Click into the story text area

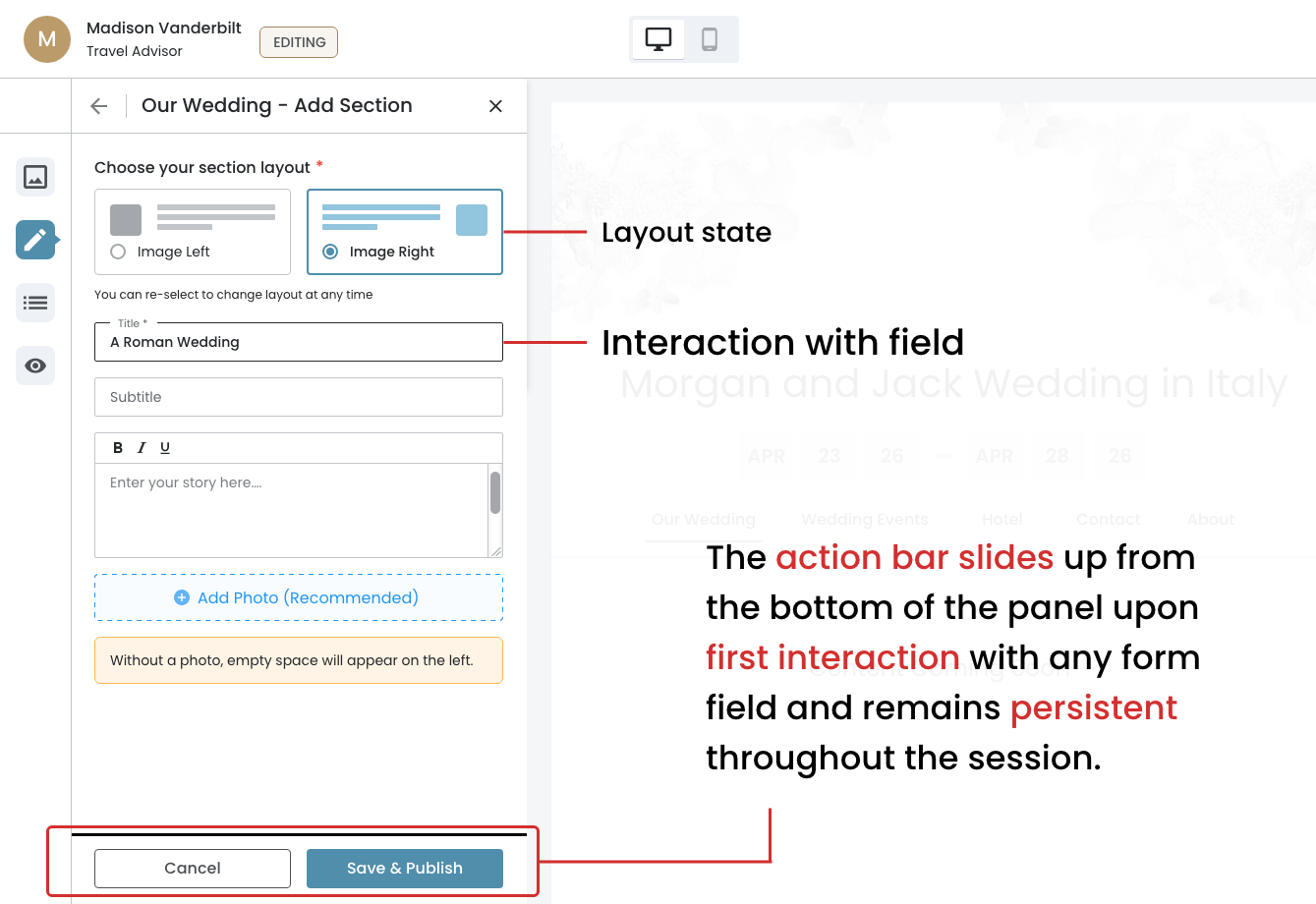coord(291,509)
